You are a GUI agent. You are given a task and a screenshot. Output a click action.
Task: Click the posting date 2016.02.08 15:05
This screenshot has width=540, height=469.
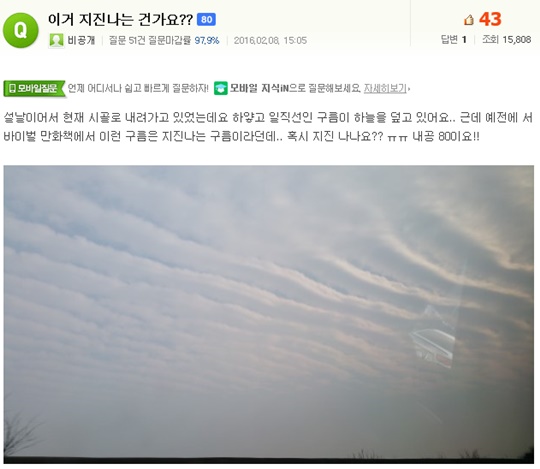(270, 41)
